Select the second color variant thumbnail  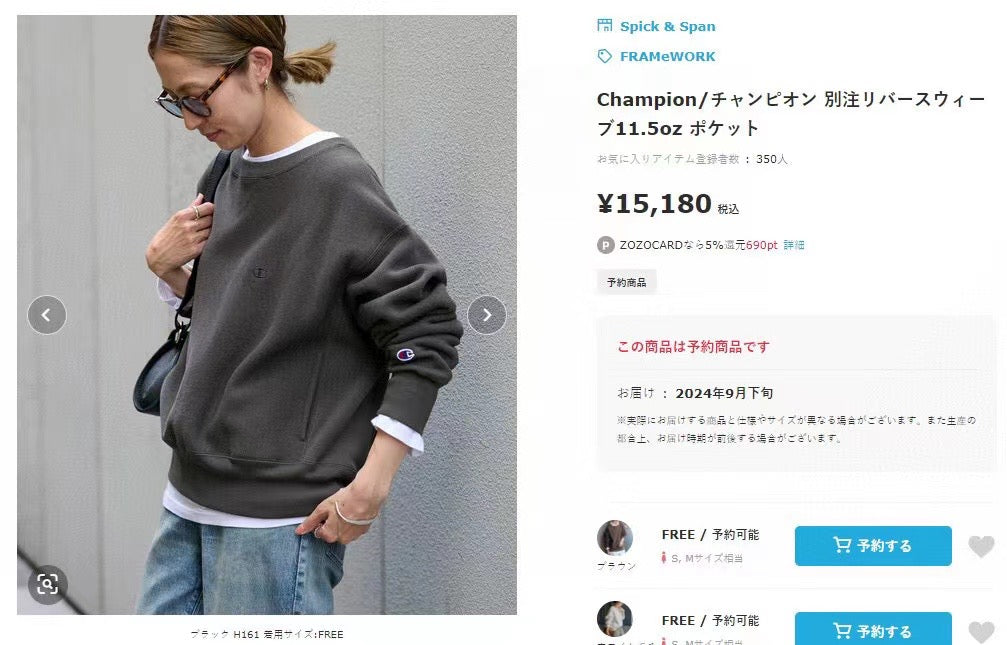pos(615,619)
